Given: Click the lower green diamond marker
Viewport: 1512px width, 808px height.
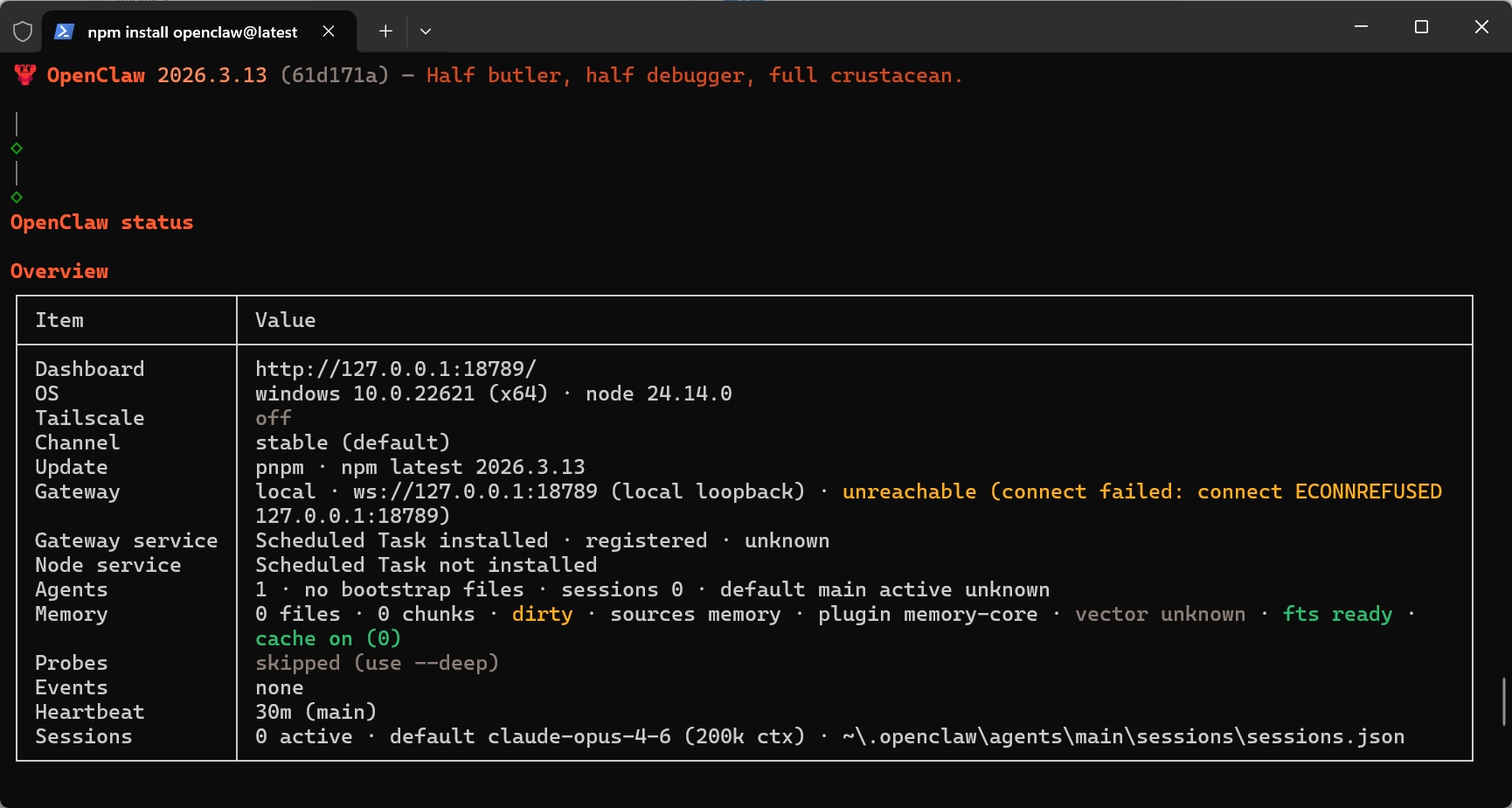Looking at the screenshot, I should point(17,198).
